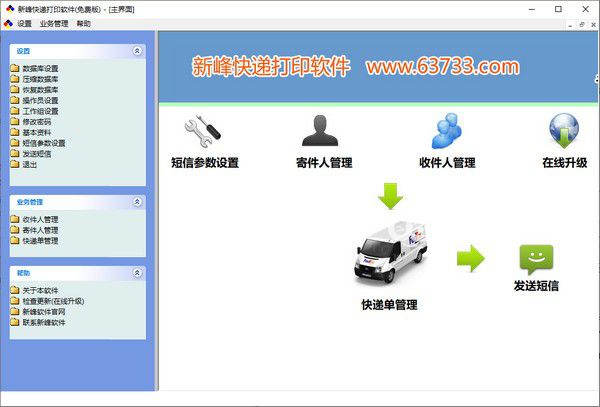Select 修改密码 in the sidebar

37,122
